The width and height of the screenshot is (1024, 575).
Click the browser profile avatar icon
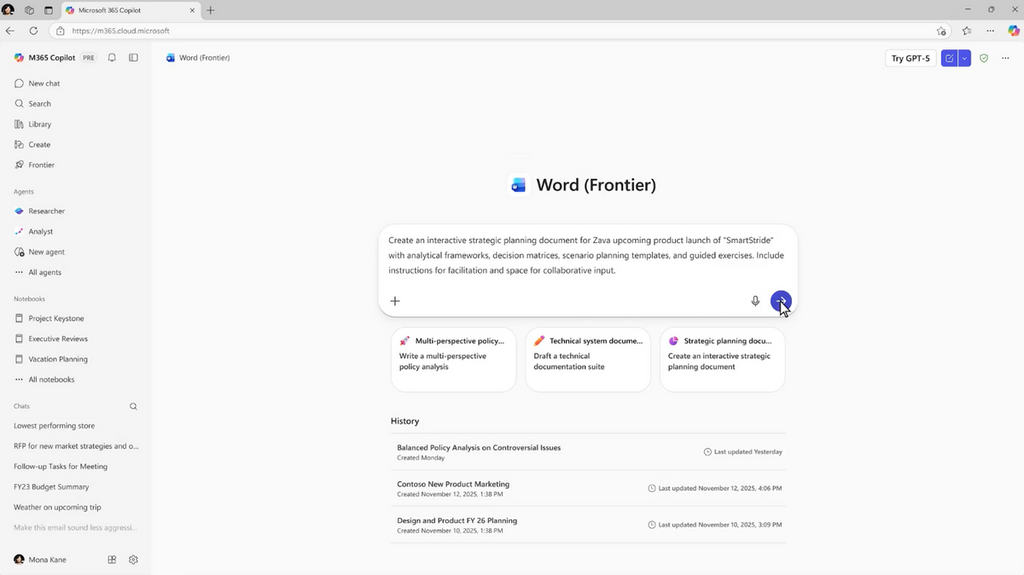[x=8, y=10]
